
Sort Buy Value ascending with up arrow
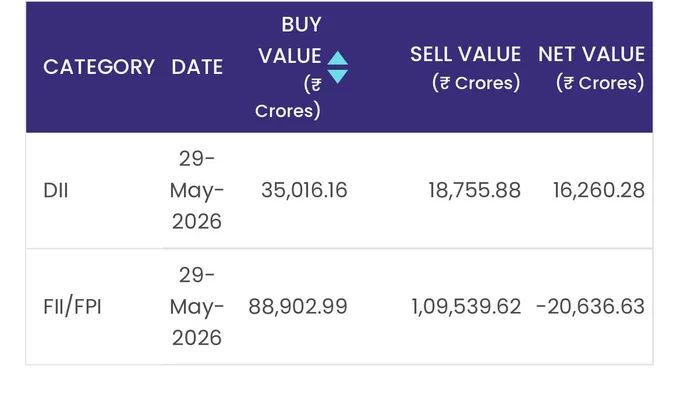tap(337, 58)
